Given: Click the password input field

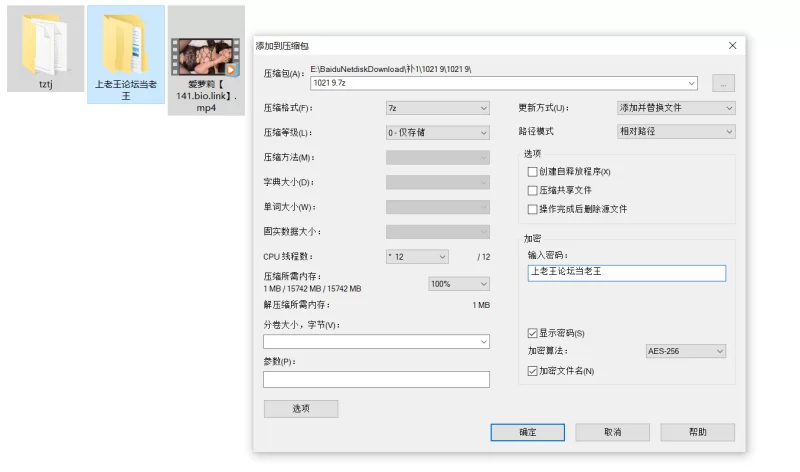Looking at the screenshot, I should [x=626, y=272].
